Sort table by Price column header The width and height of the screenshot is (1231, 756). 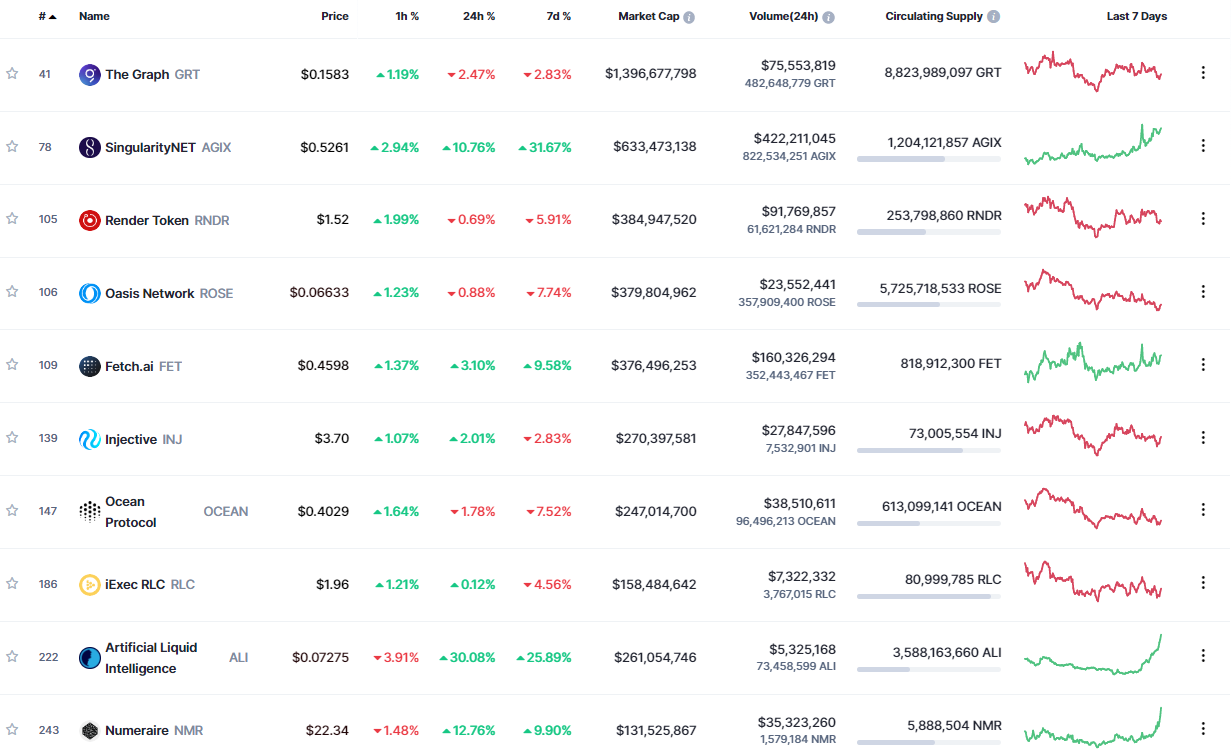[x=334, y=17]
